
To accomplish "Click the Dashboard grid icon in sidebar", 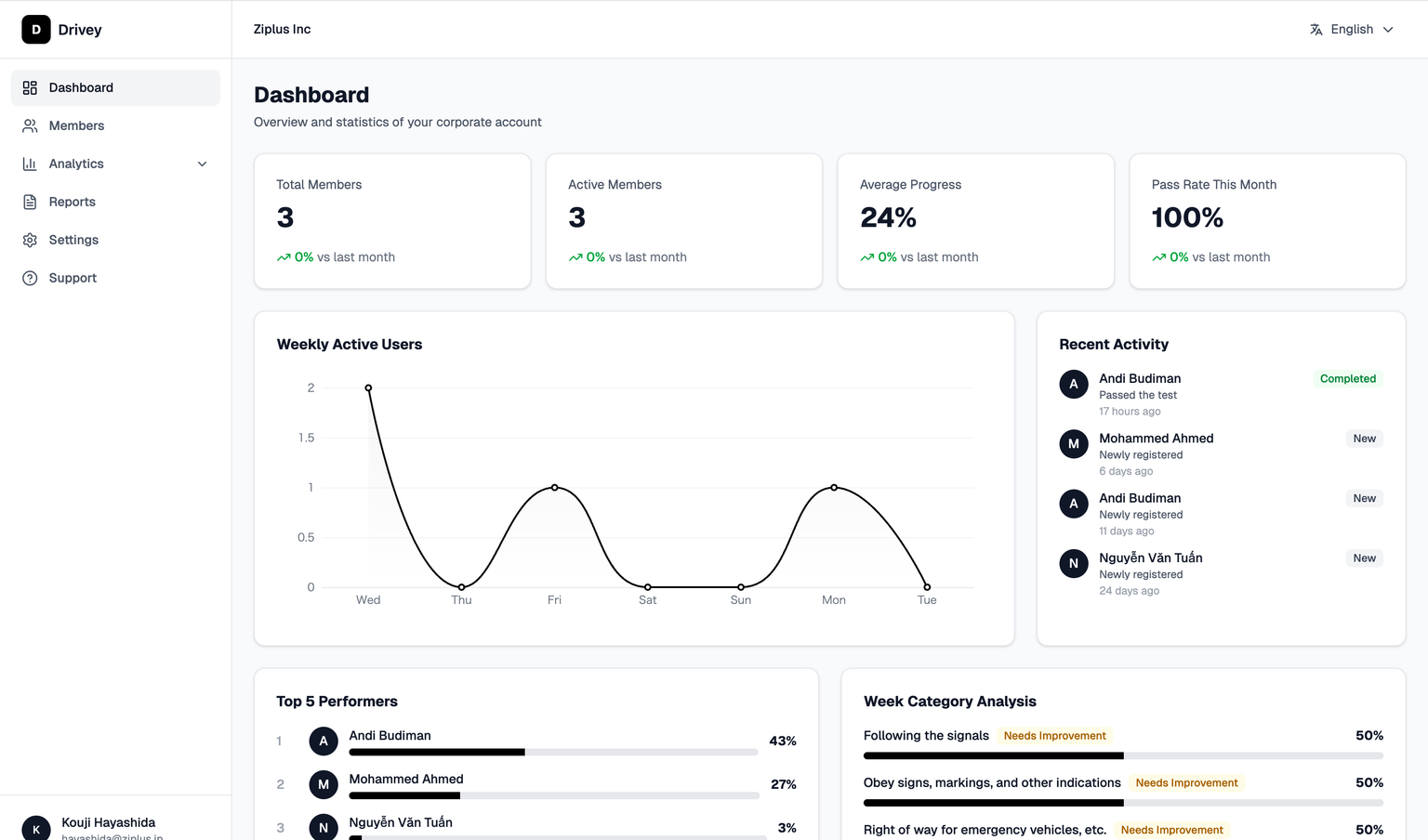I will click(x=30, y=87).
